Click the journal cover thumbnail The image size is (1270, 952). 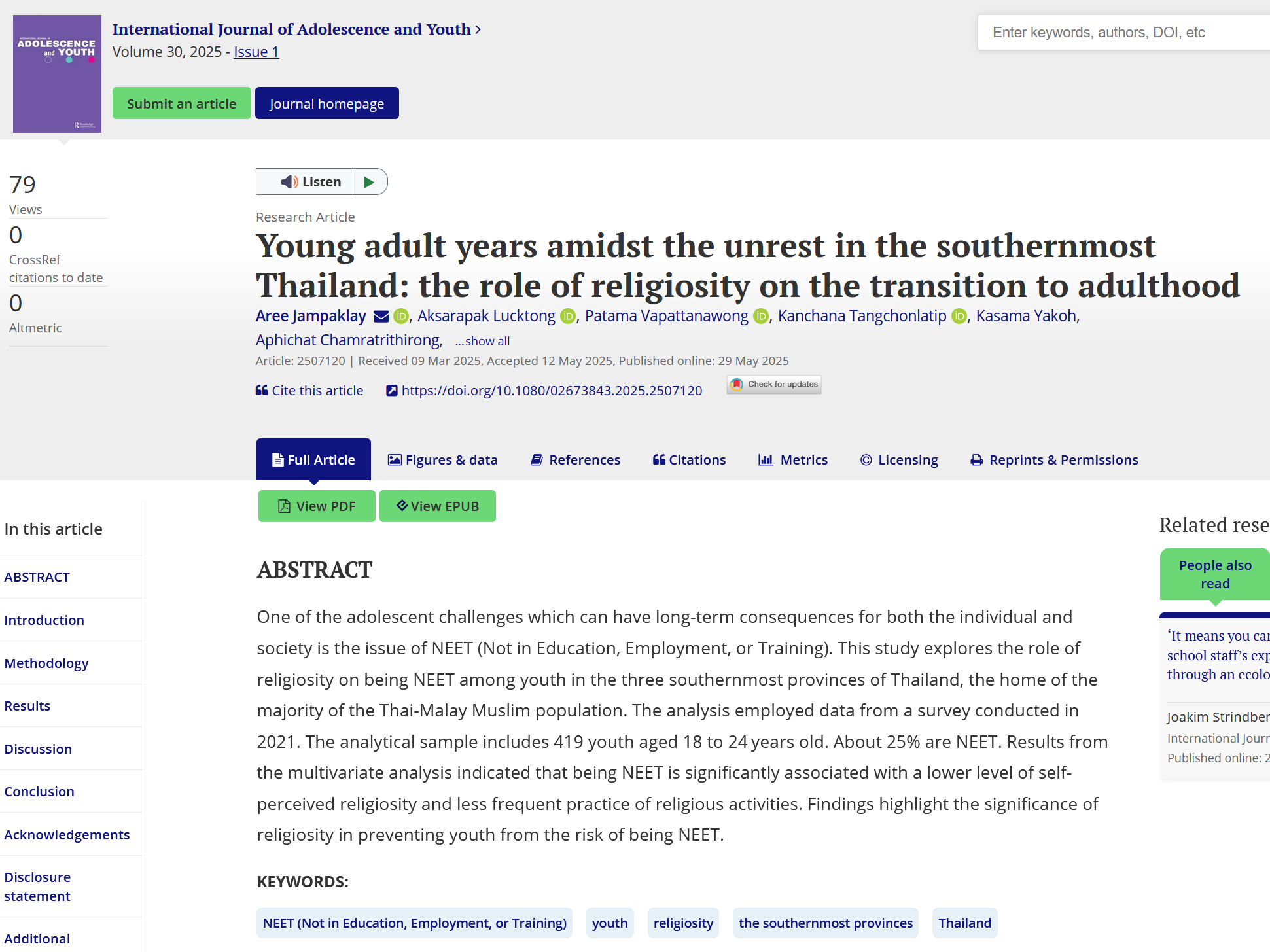(x=58, y=74)
